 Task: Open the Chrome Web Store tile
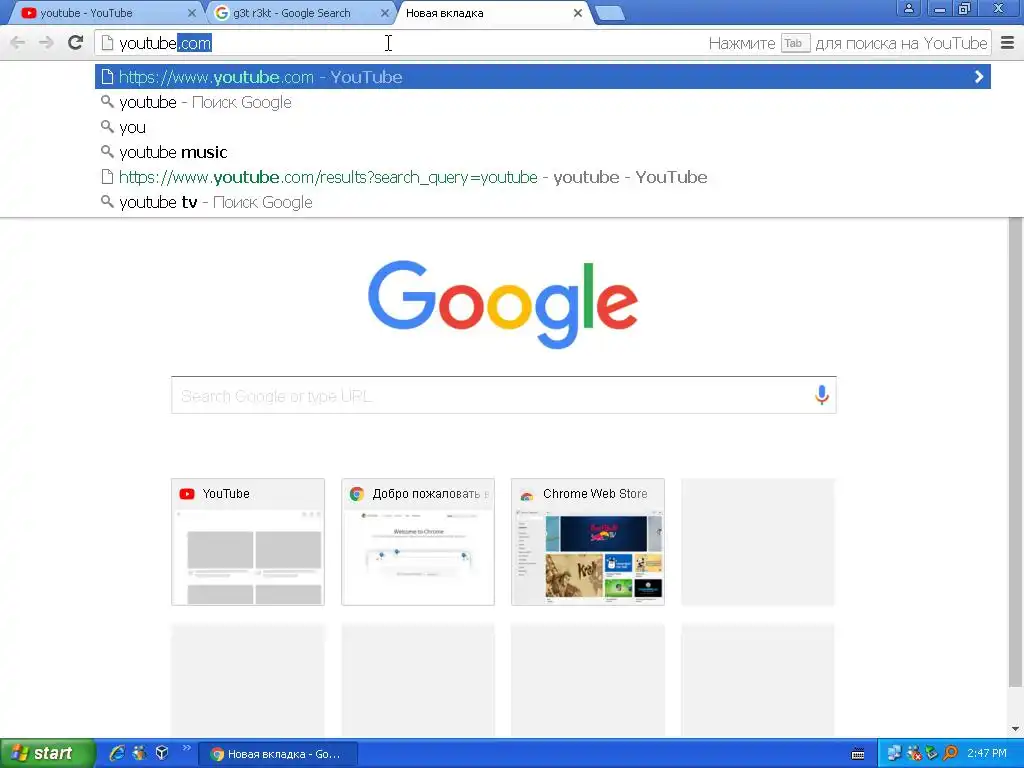coord(588,542)
